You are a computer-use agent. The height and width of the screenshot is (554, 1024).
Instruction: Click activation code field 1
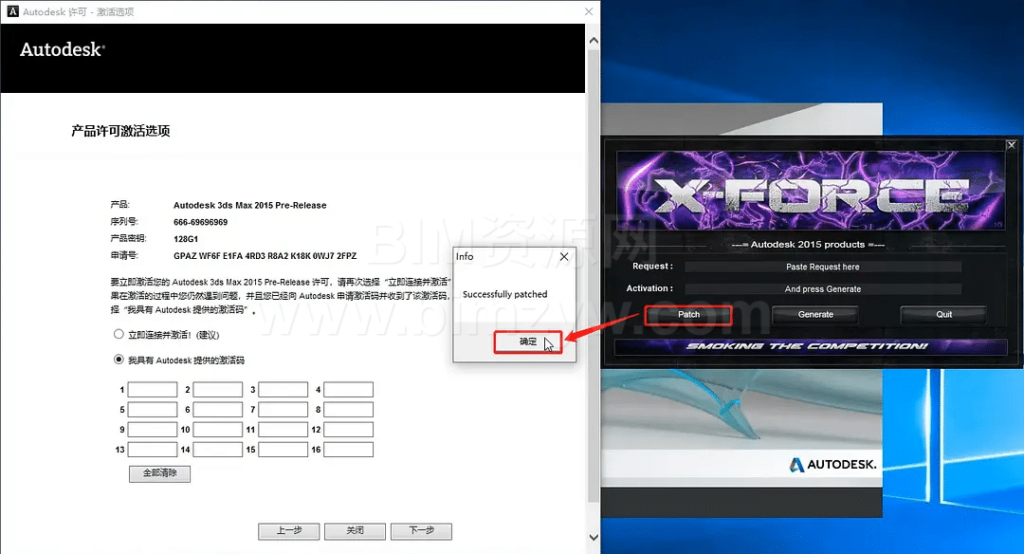[x=152, y=390]
